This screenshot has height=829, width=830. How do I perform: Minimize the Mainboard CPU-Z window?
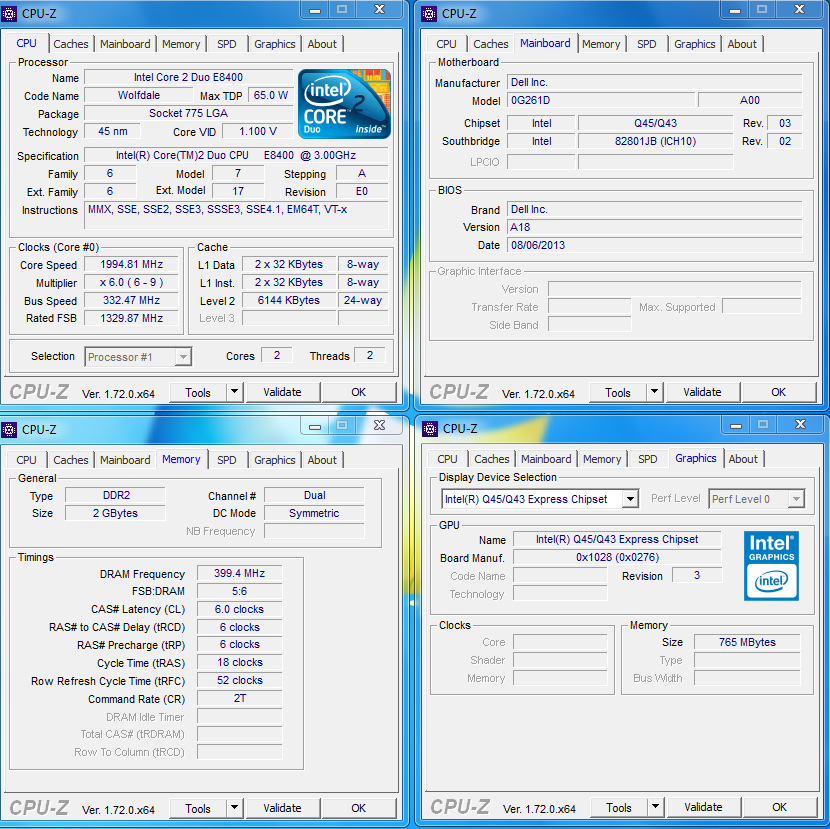(x=735, y=10)
